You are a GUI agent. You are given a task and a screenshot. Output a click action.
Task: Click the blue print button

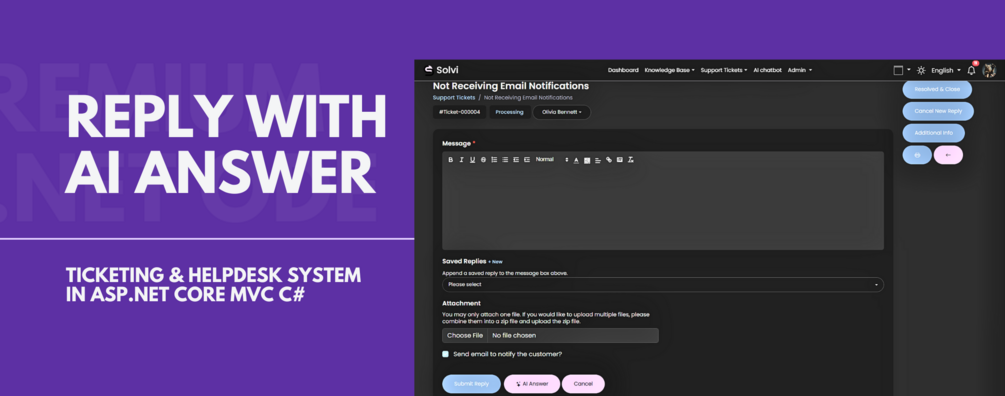917,154
